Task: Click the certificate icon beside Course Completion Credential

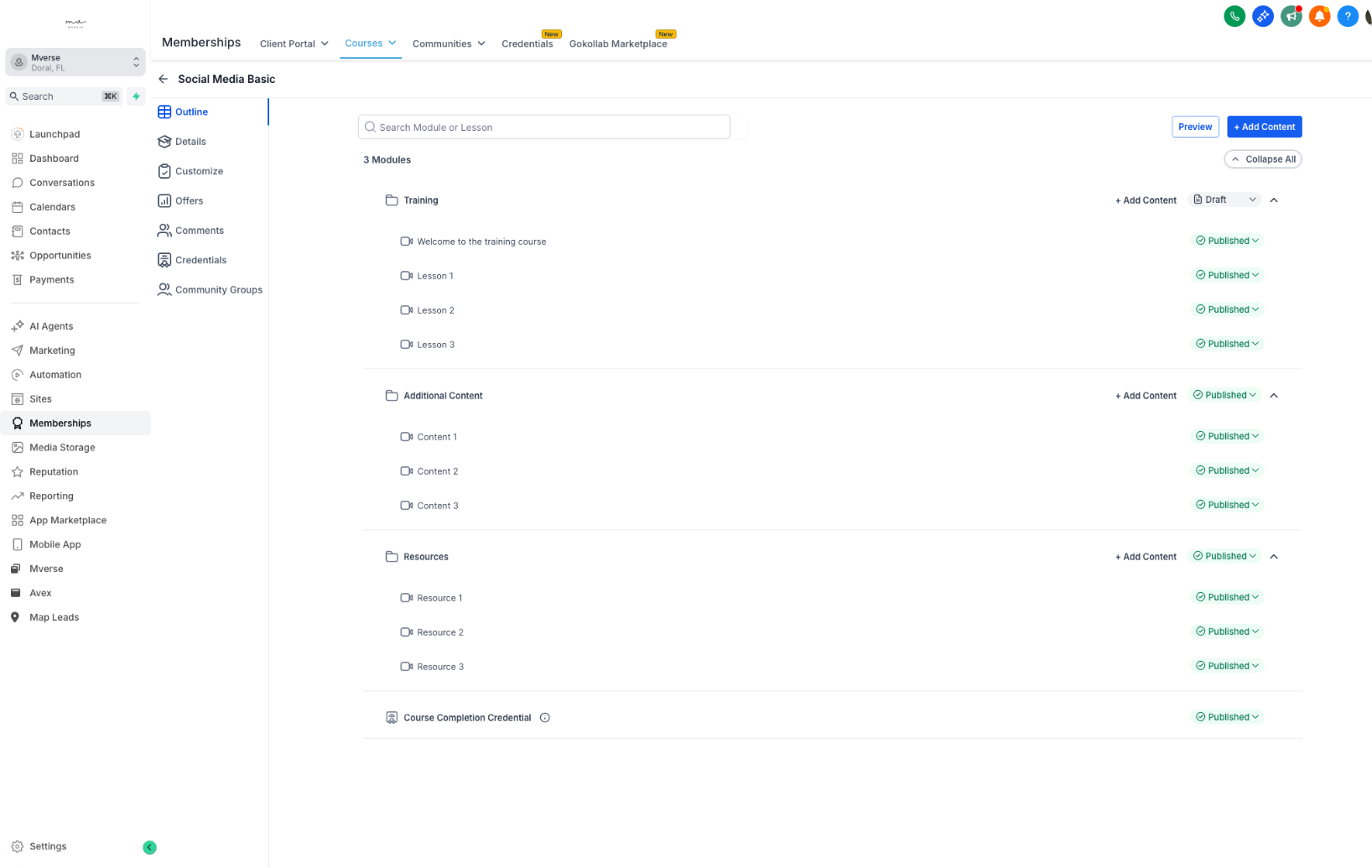Action: pos(392,718)
